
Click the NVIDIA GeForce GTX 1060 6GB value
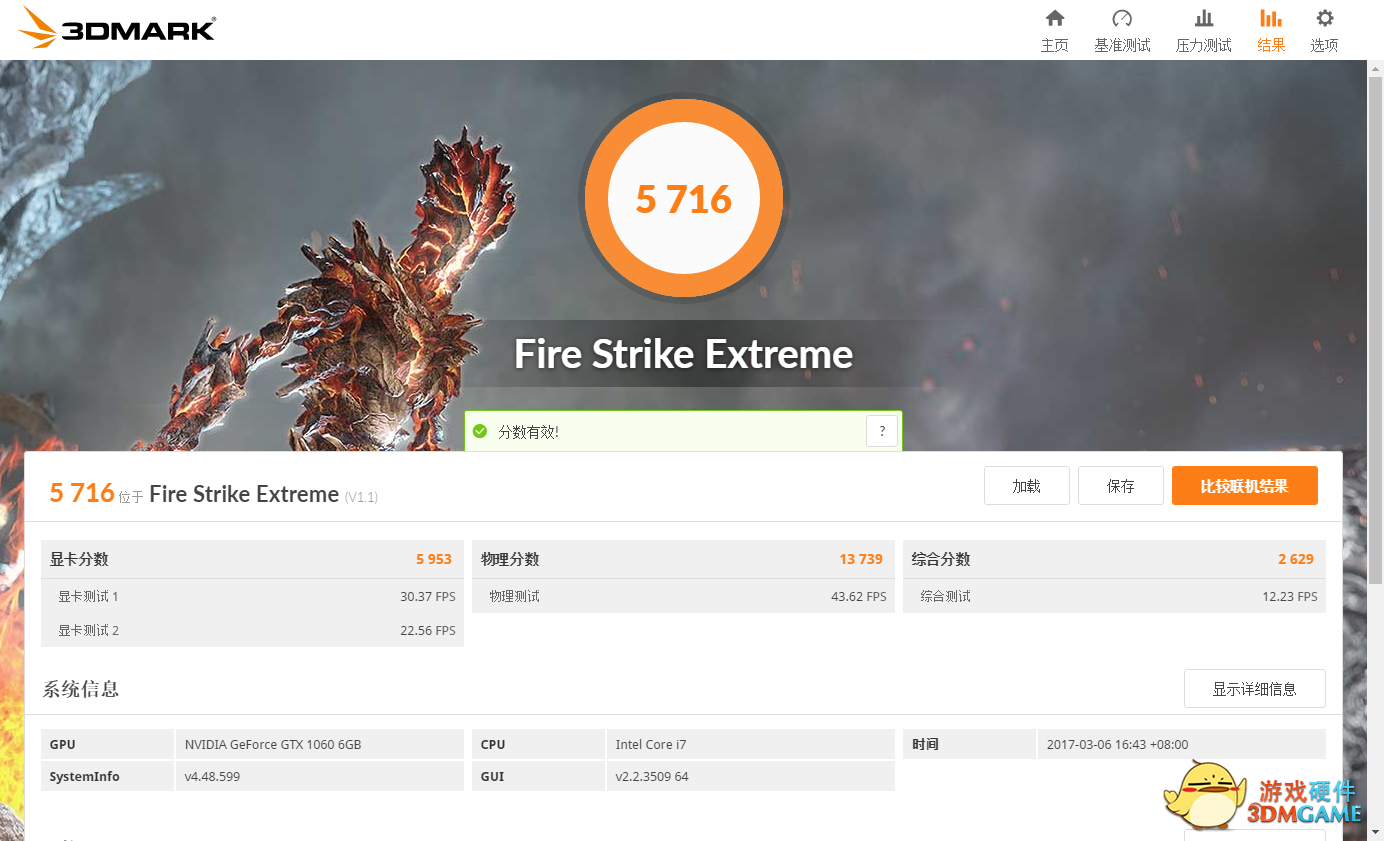pyautogui.click(x=273, y=745)
